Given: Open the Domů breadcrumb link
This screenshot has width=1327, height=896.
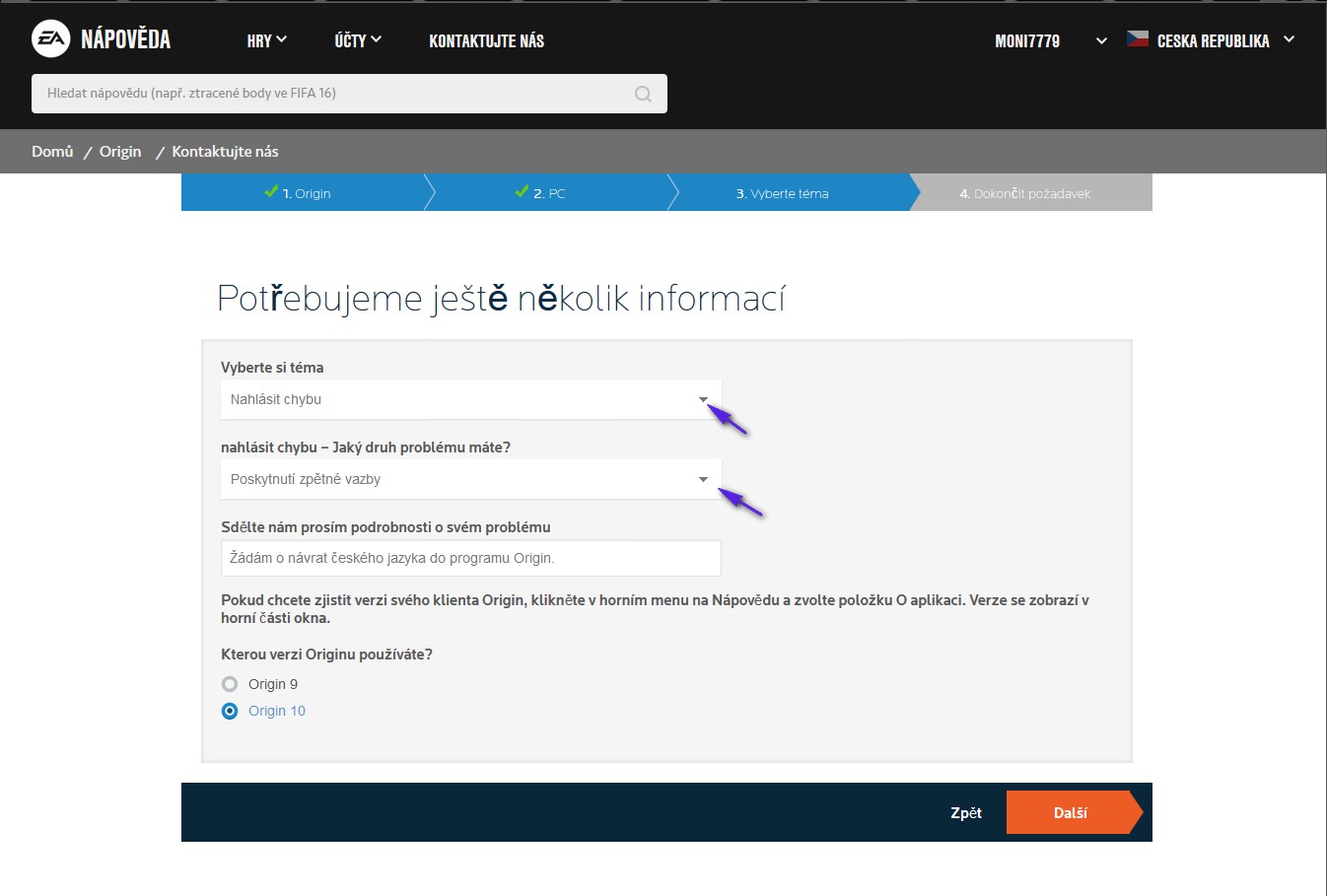Looking at the screenshot, I should (x=52, y=152).
